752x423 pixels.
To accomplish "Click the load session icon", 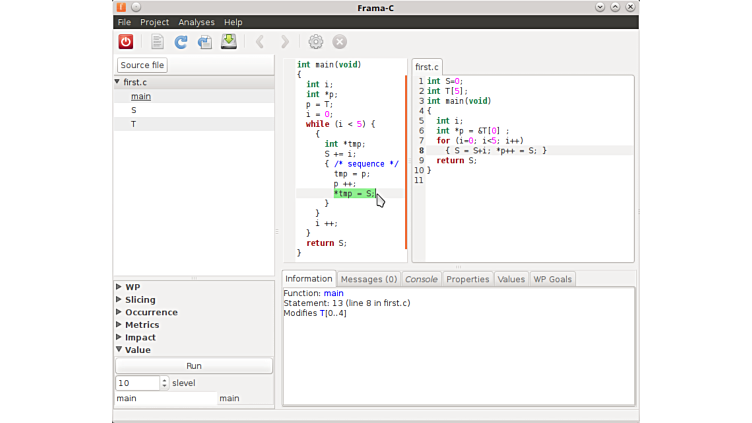I will tap(205, 42).
